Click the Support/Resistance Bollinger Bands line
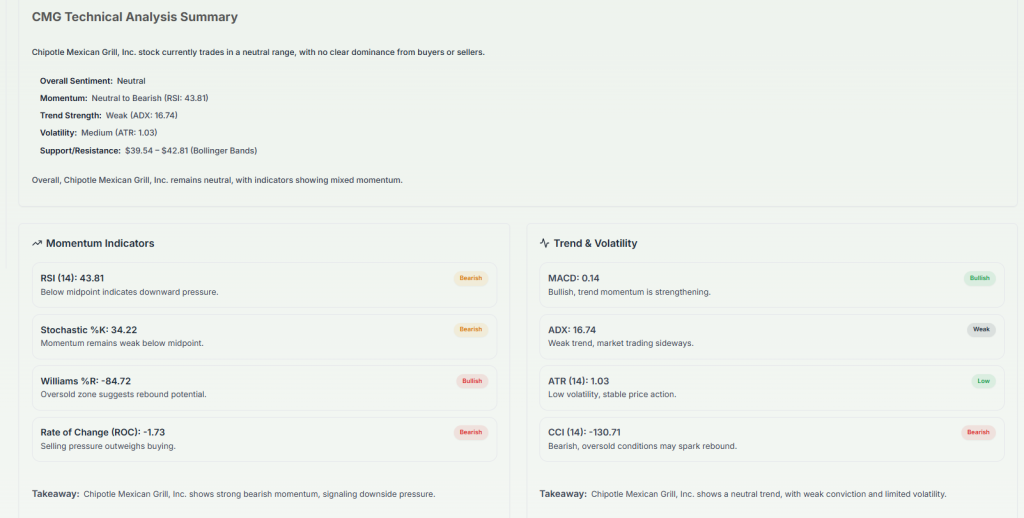The image size is (1024, 518). [148, 150]
